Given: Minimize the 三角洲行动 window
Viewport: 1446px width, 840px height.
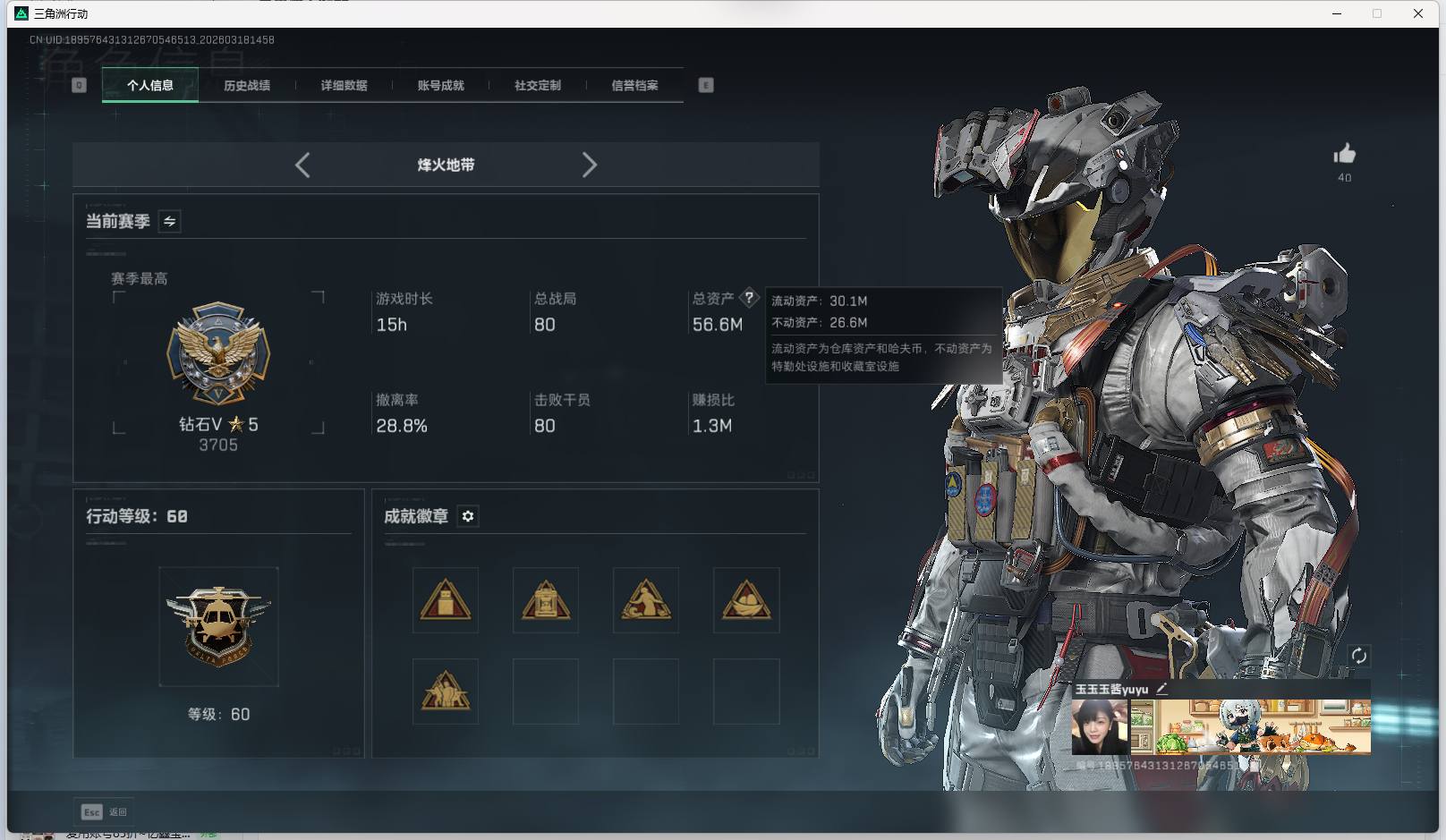Looking at the screenshot, I should [x=1338, y=13].
